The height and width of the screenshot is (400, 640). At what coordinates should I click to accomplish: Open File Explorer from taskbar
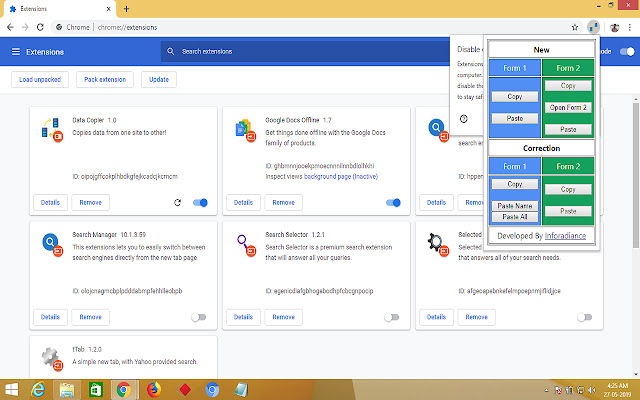click(67, 390)
